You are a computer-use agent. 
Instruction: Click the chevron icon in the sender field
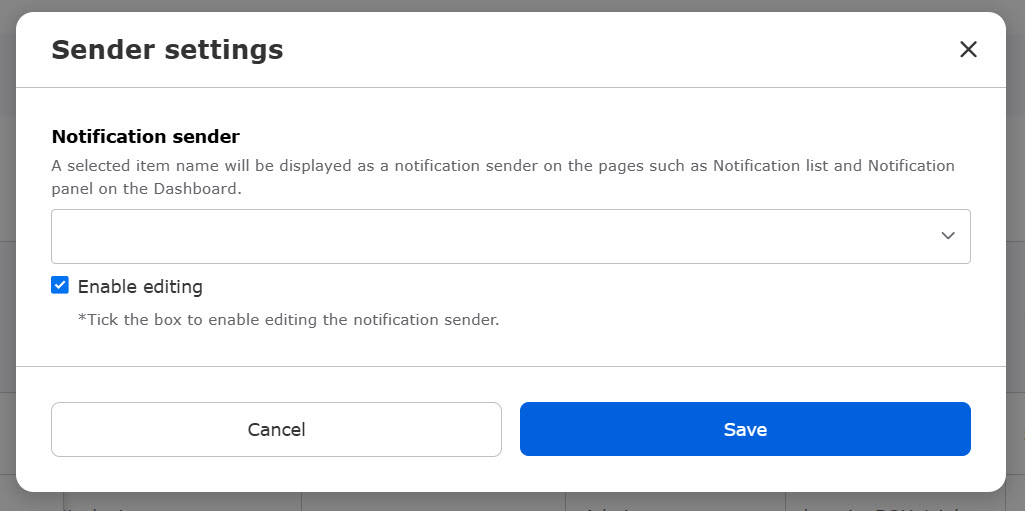tap(947, 236)
